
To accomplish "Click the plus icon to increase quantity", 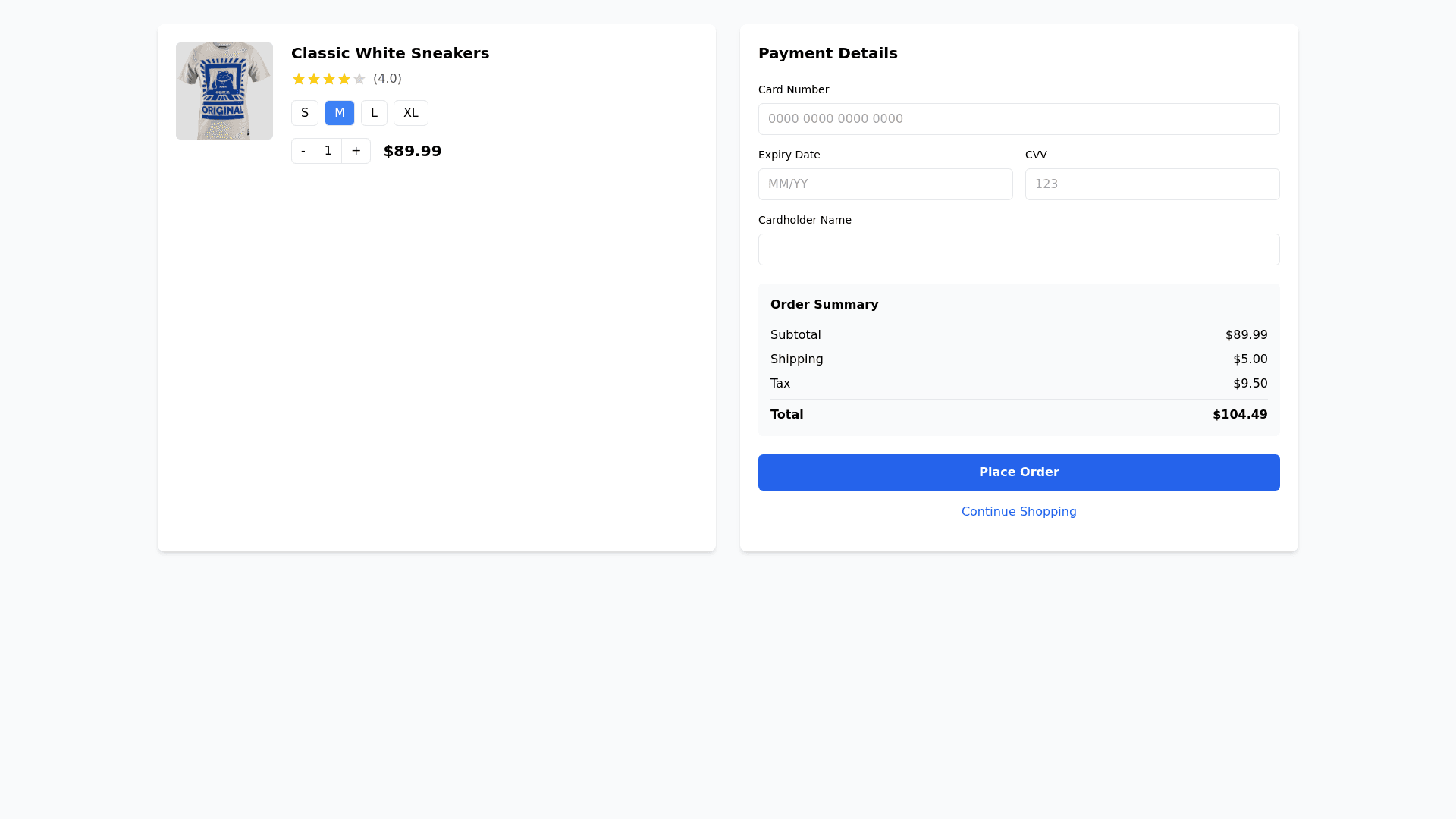I will pos(356,151).
